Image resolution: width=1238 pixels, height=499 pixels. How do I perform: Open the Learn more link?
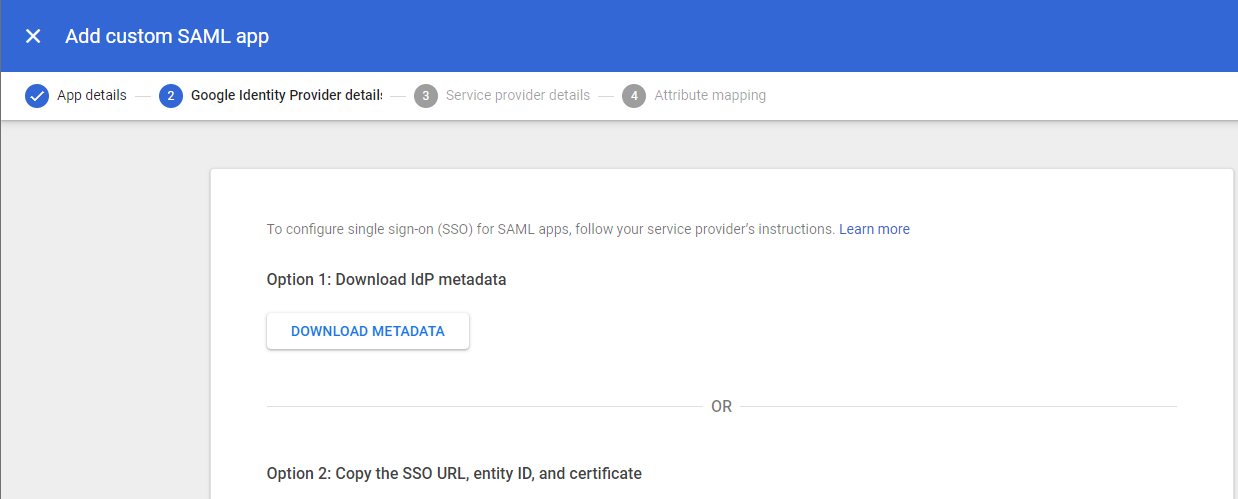874,229
